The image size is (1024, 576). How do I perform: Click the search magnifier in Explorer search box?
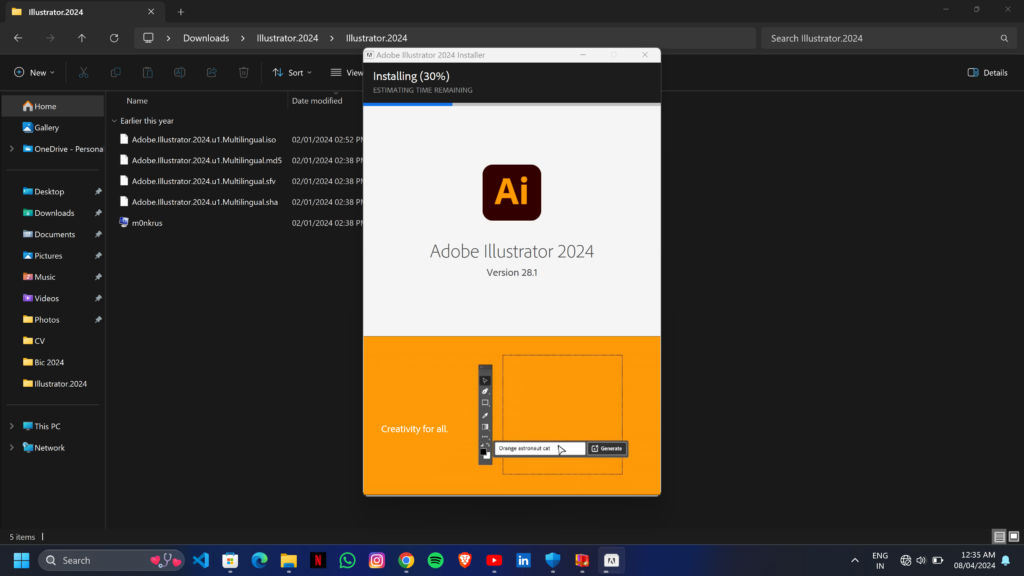[x=1004, y=39]
